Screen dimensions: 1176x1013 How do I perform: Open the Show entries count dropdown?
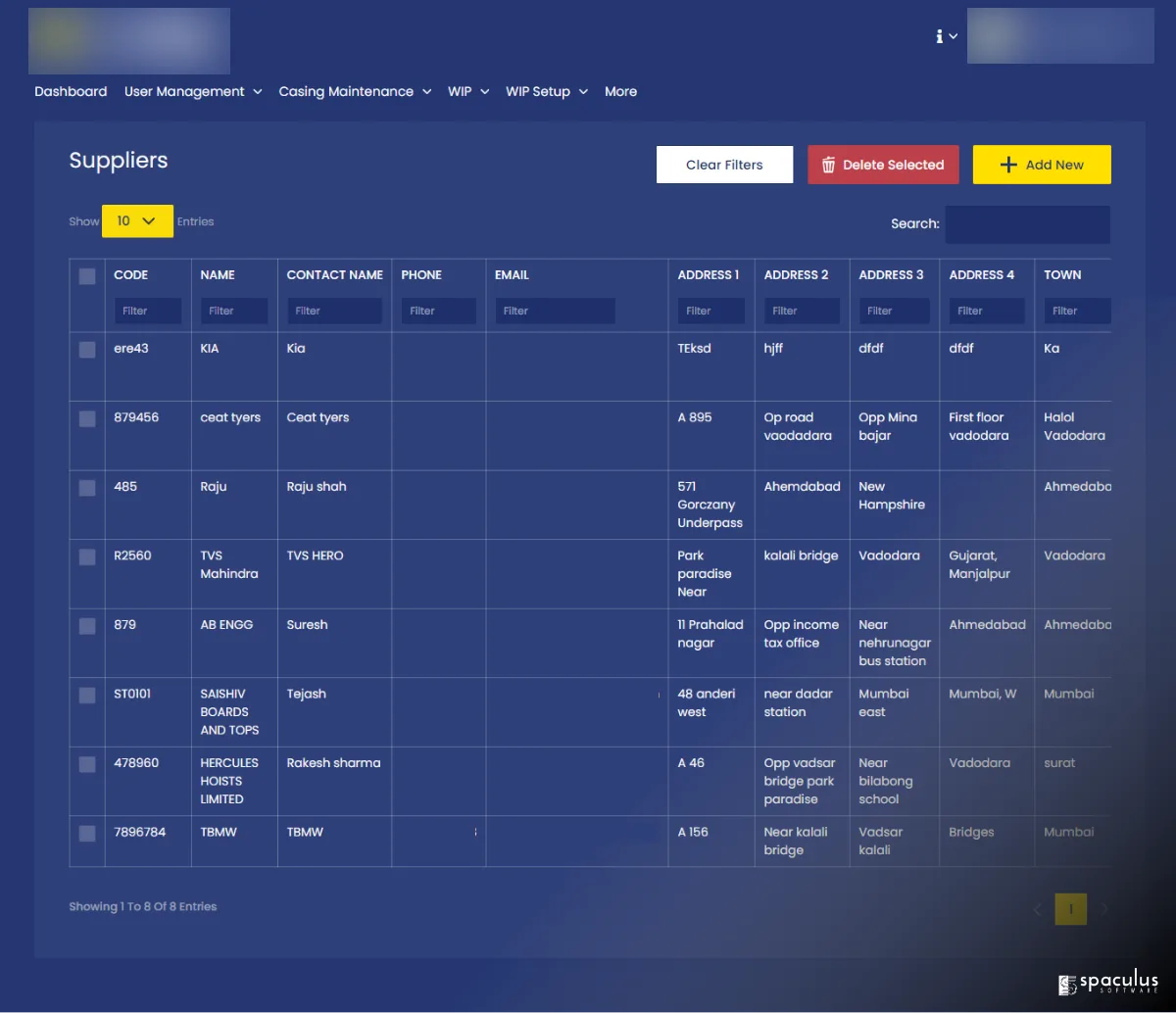coord(137,221)
